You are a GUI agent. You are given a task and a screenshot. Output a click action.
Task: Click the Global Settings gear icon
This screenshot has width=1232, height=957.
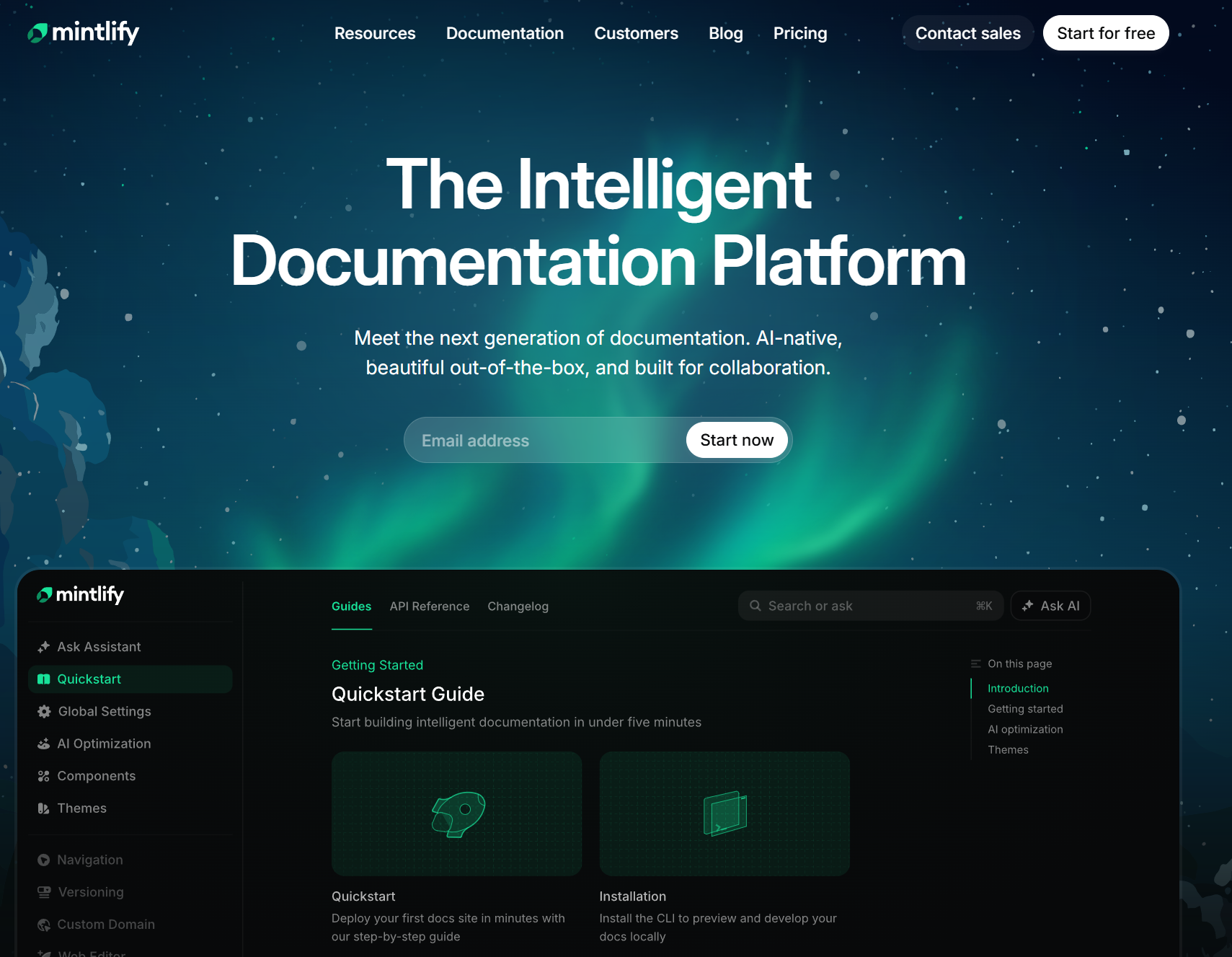[x=44, y=712]
